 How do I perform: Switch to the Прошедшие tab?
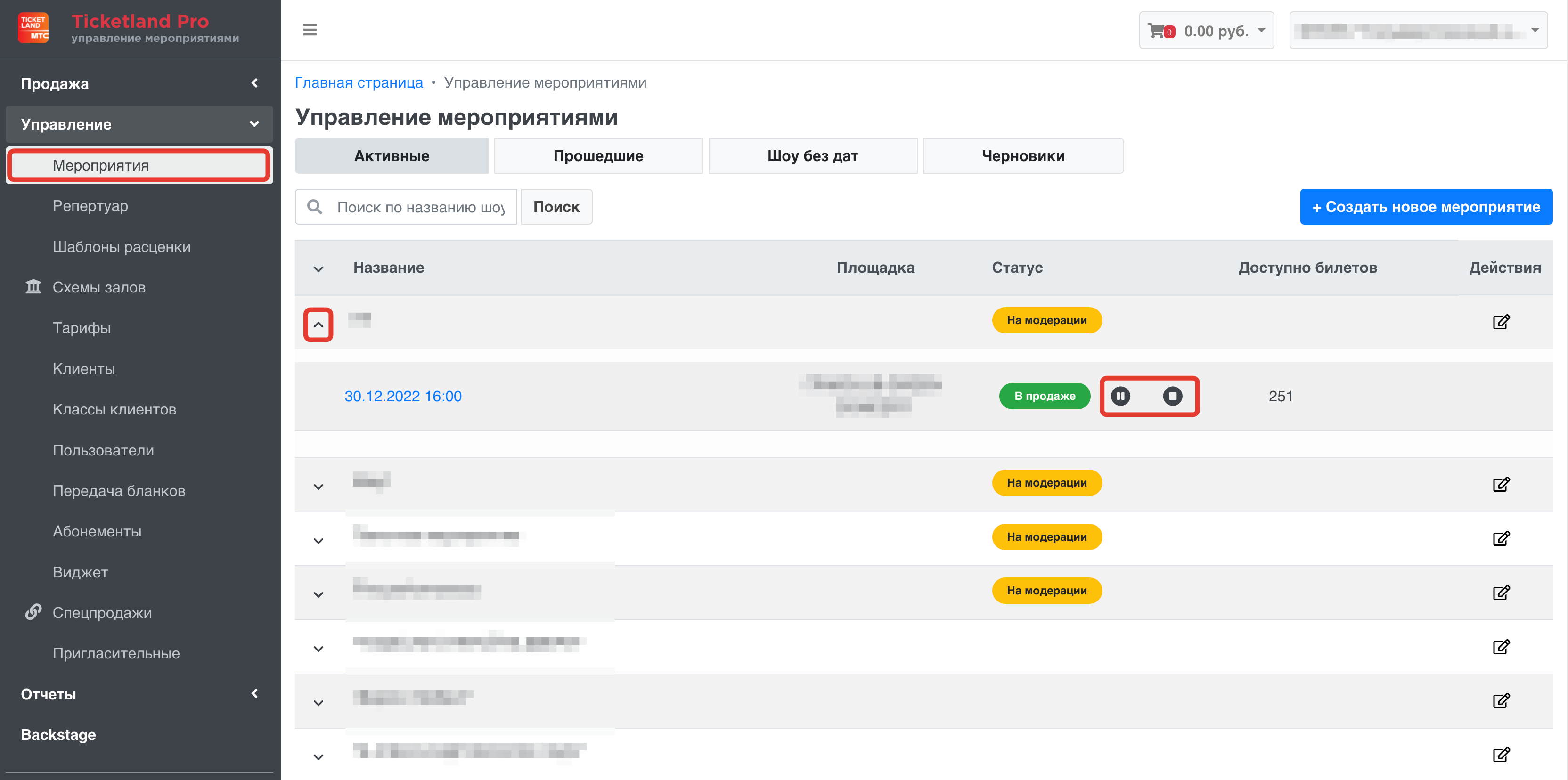[x=598, y=156]
